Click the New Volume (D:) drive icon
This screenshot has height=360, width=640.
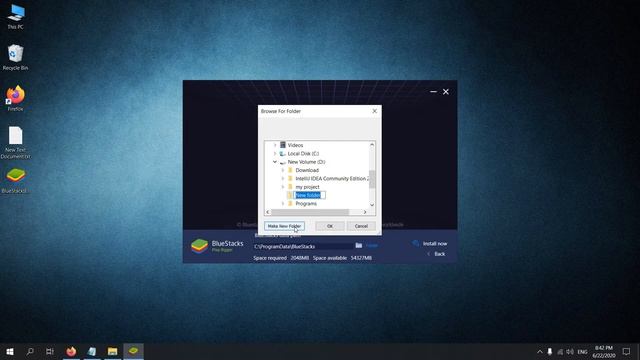coord(282,162)
